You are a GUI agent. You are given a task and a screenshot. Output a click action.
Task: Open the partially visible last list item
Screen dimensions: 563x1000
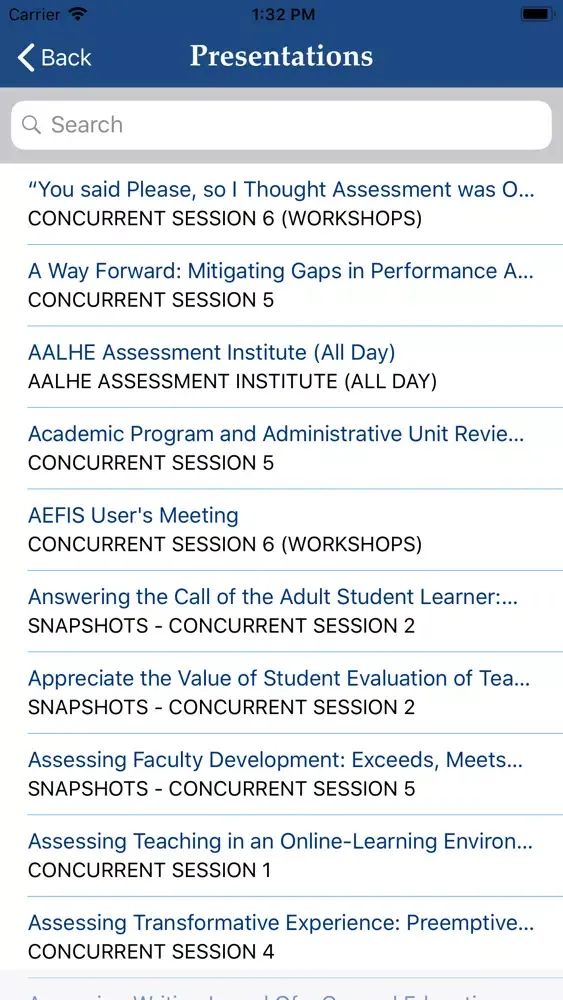point(281,989)
